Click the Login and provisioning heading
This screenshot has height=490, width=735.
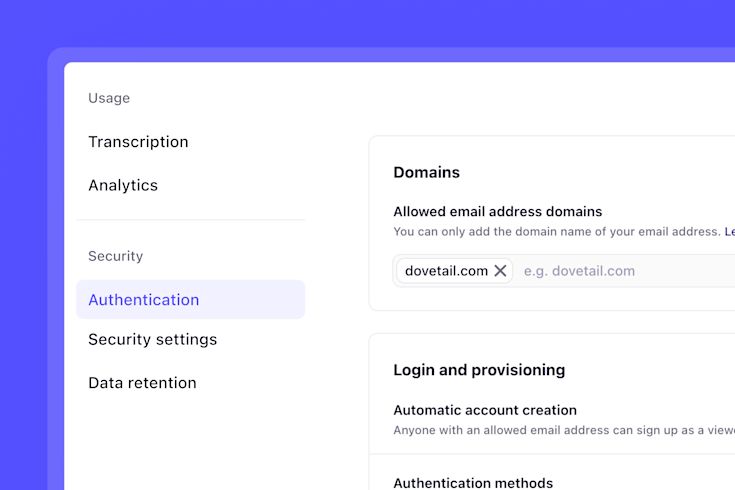479,370
